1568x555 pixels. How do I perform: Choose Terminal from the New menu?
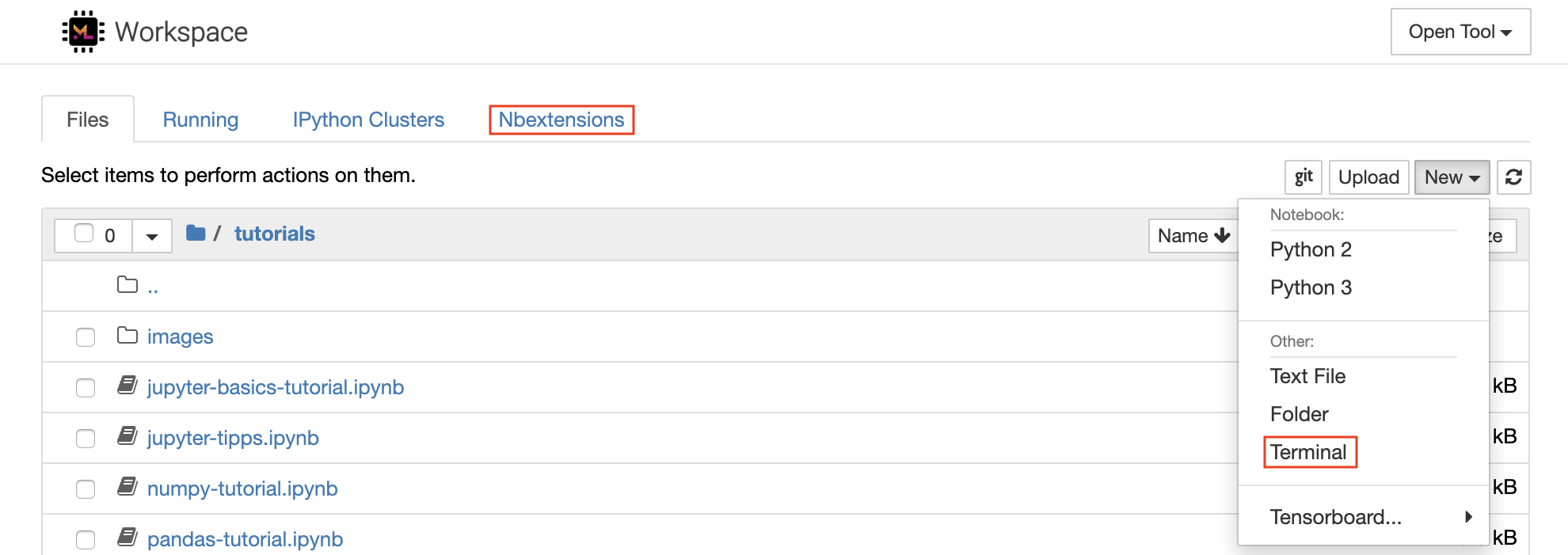point(1309,452)
